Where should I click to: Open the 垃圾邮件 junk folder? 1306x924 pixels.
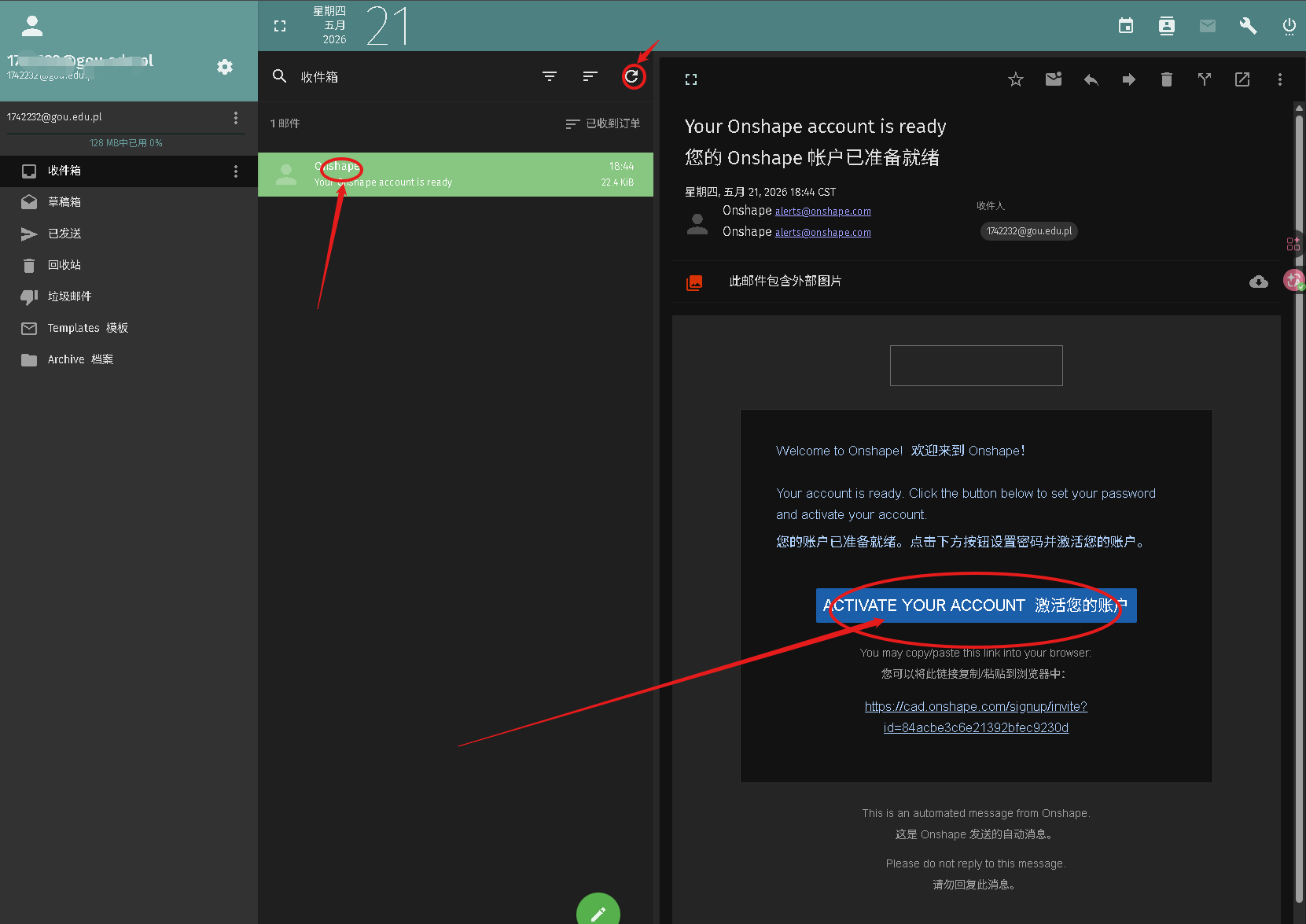[x=129, y=296]
